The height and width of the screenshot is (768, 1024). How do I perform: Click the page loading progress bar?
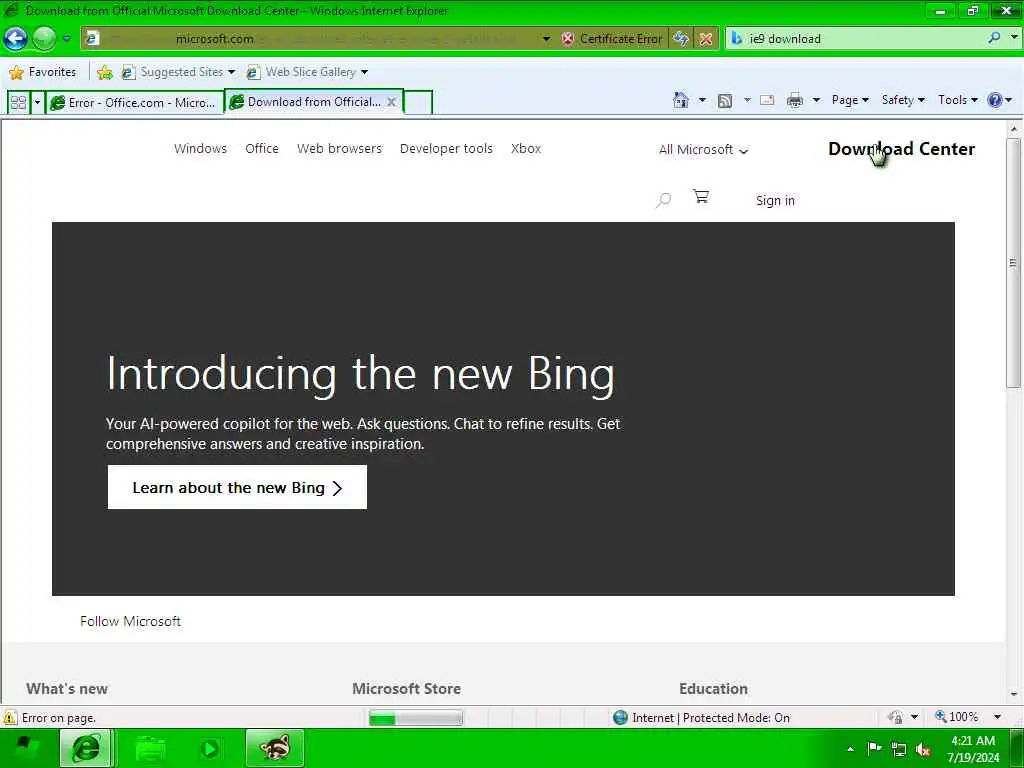(x=415, y=718)
